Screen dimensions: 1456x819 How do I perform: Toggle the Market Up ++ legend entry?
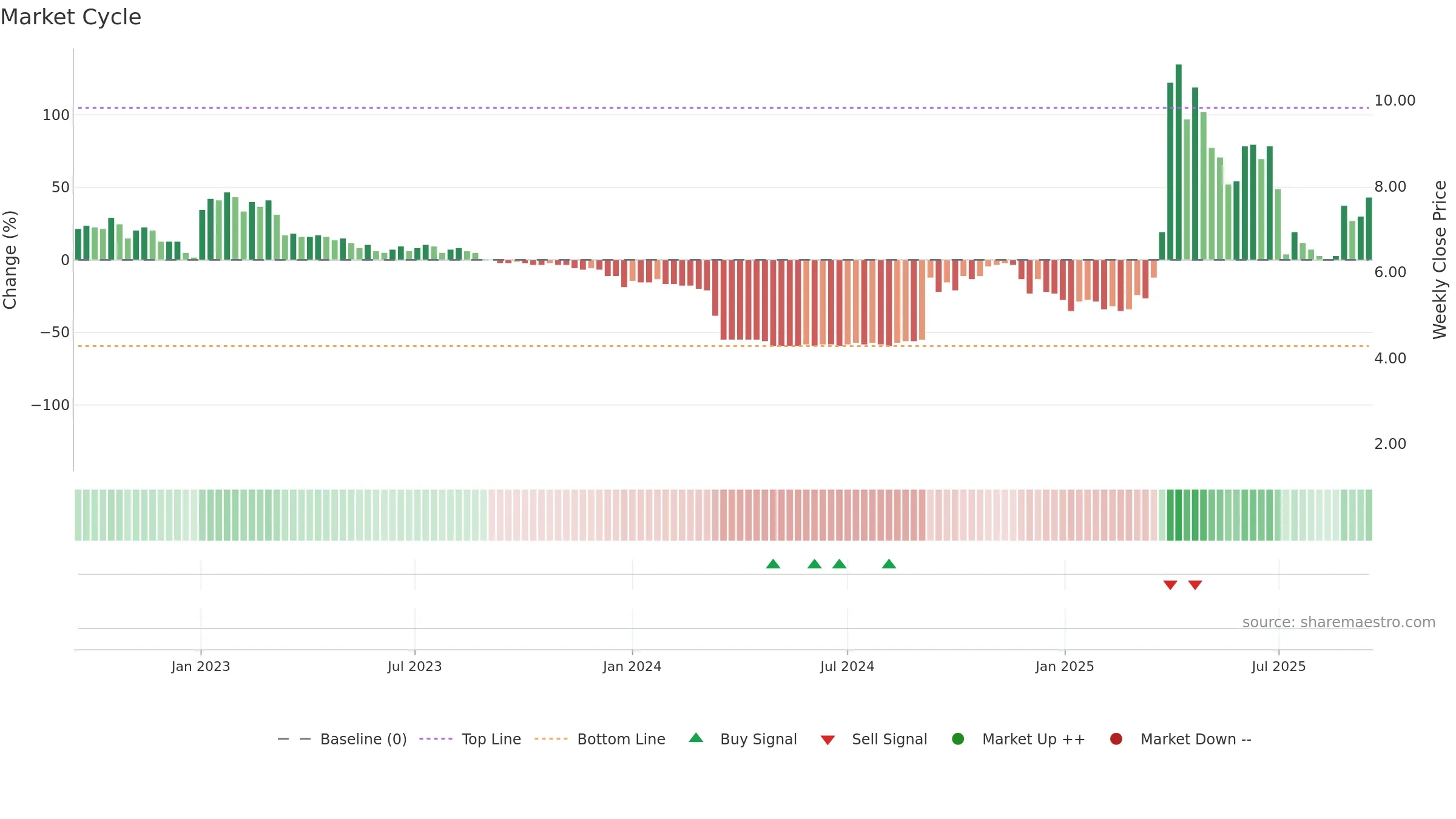coord(1019,739)
